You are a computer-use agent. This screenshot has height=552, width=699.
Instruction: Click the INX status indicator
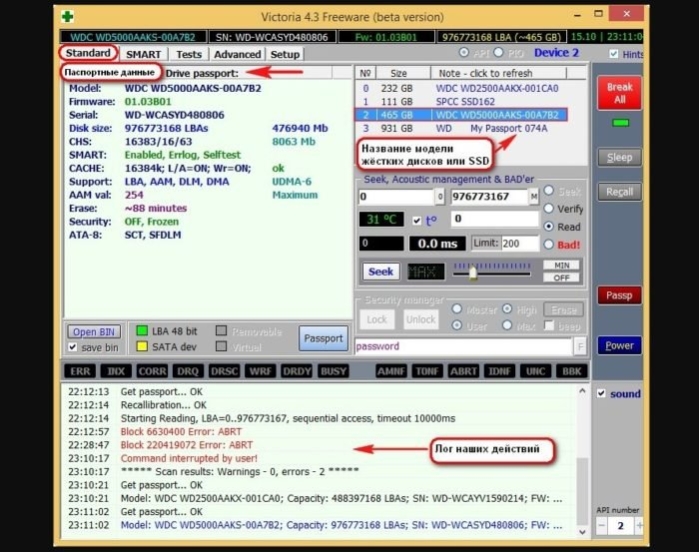116,371
